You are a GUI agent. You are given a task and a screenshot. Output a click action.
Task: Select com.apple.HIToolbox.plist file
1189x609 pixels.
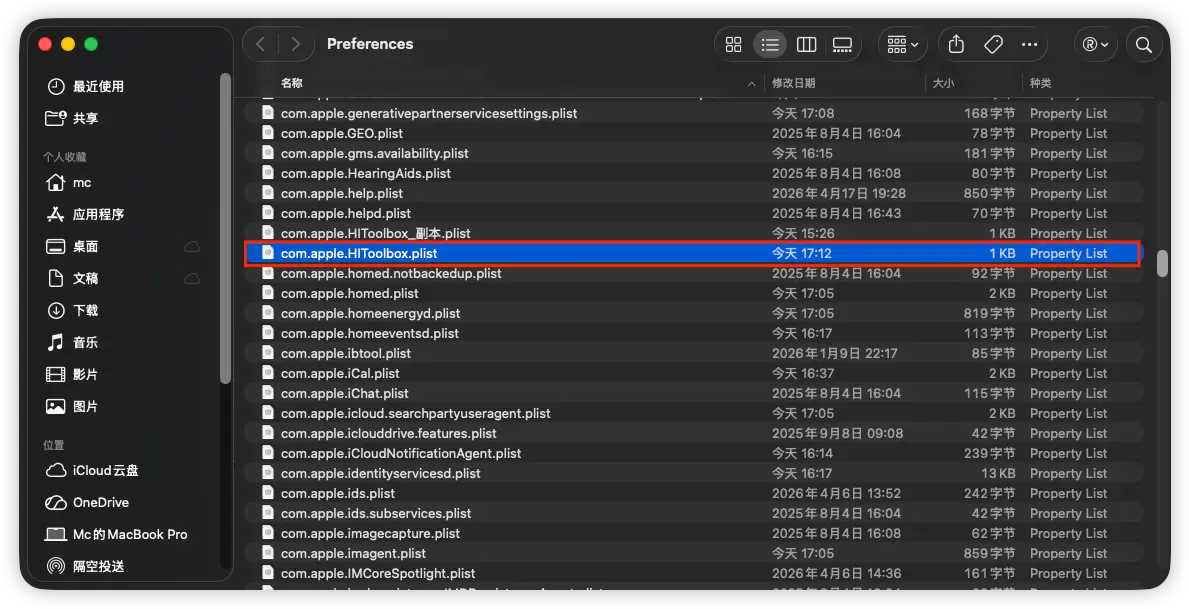693,253
